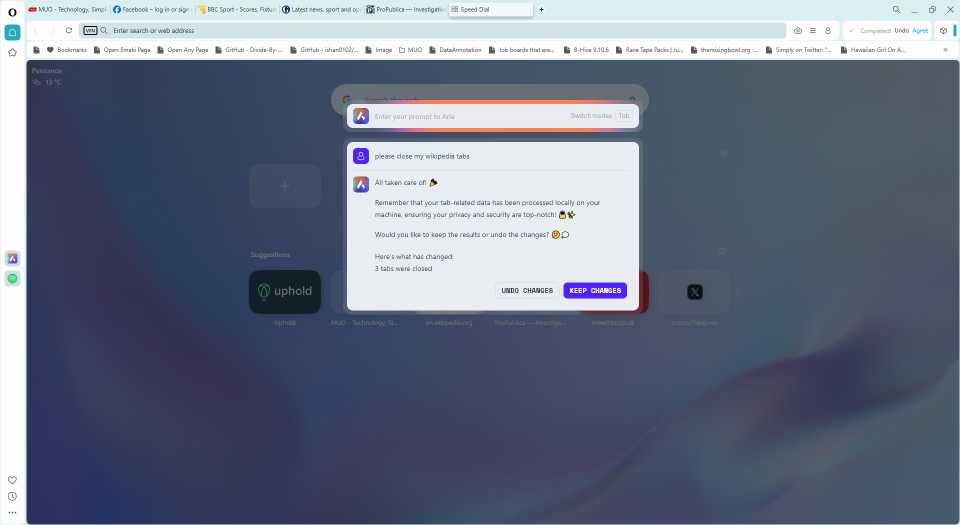Open the X speed dial tile

click(x=694, y=292)
